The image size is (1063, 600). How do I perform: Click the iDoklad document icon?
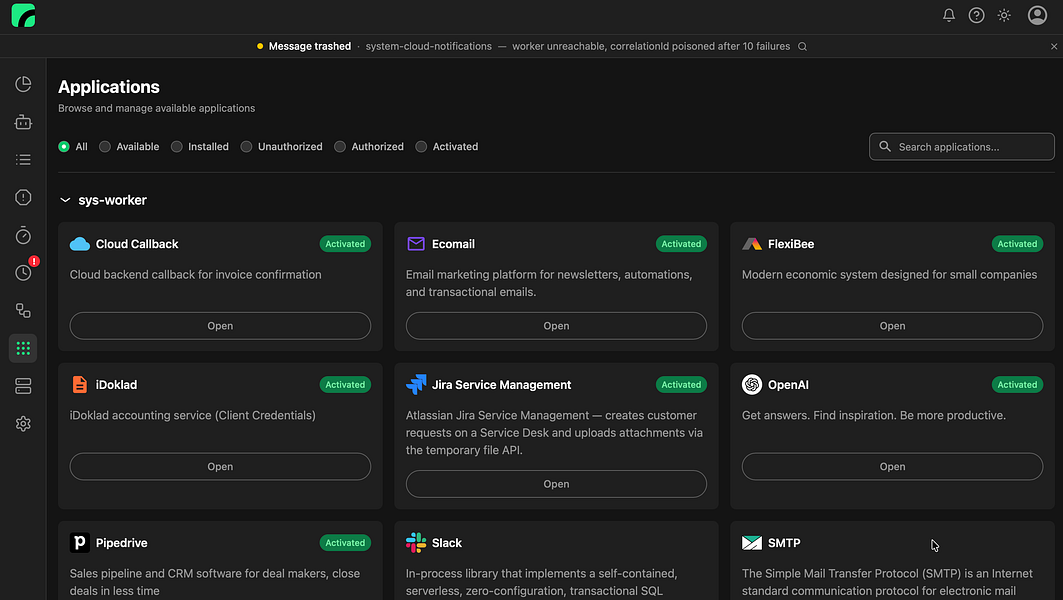point(79,384)
